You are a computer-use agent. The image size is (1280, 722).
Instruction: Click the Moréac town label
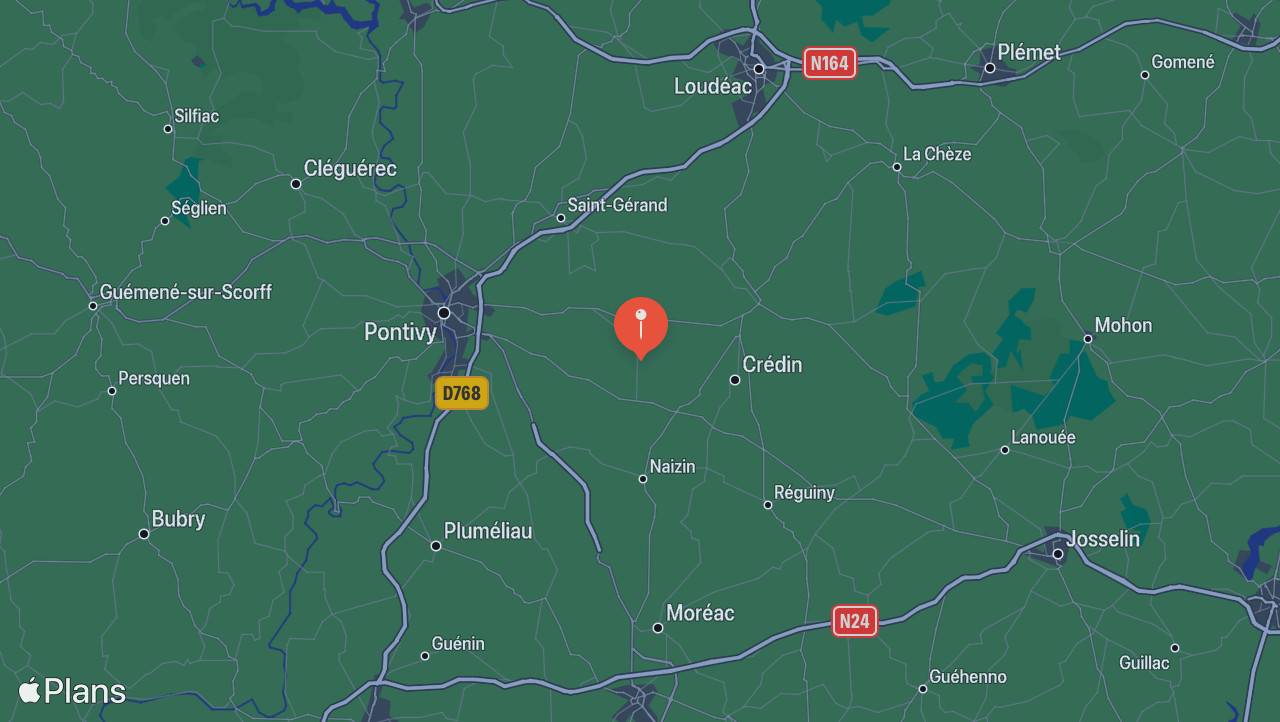[700, 613]
